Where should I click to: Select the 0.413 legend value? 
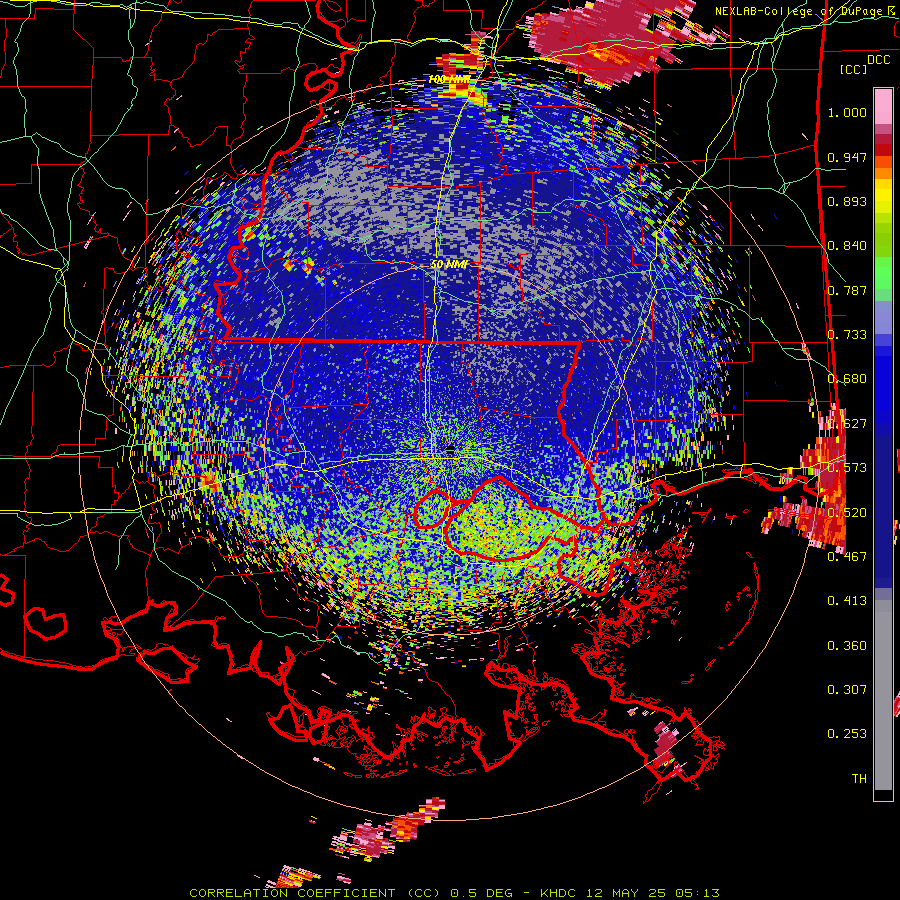tap(847, 601)
